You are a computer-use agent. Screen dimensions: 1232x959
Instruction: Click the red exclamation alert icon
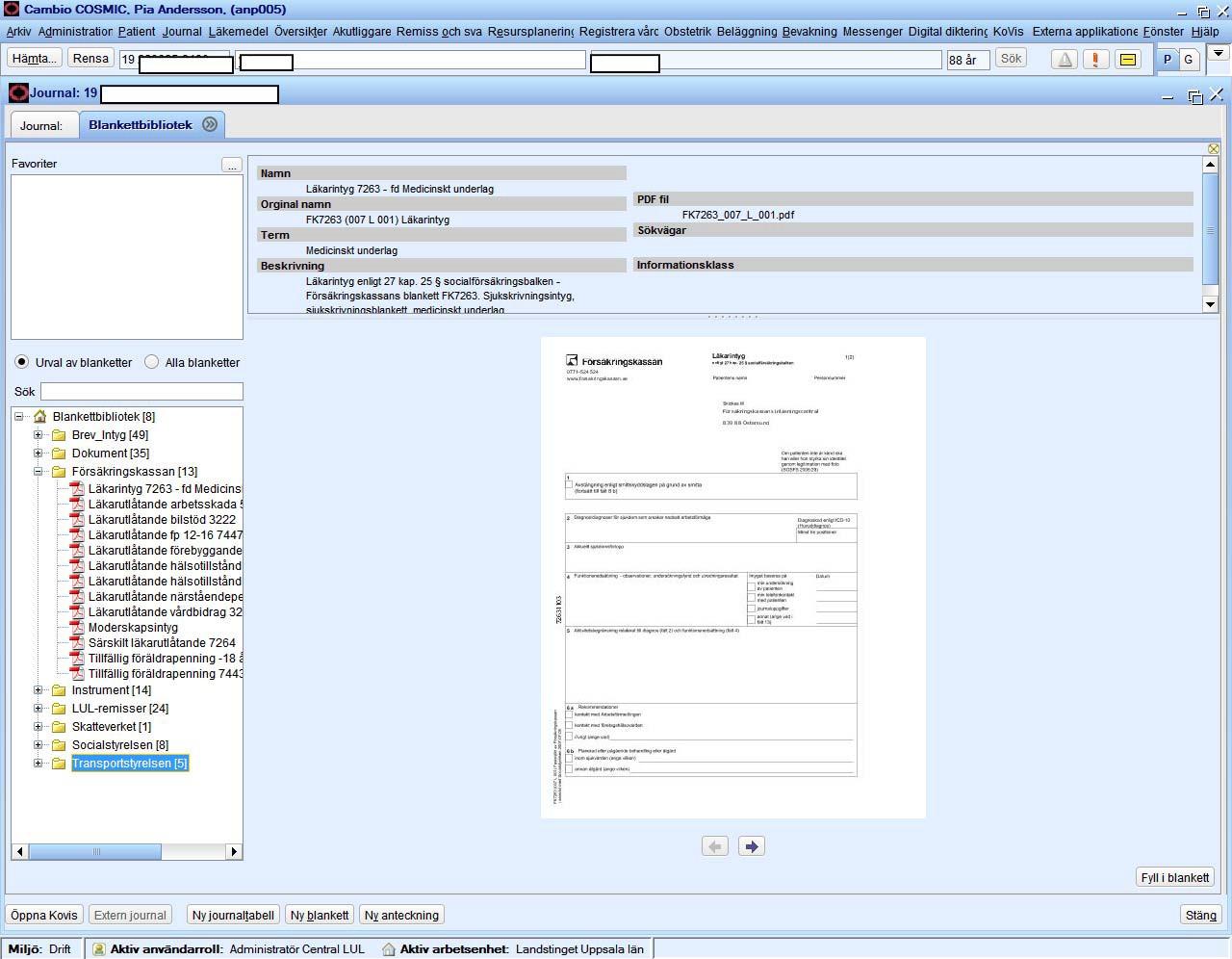pos(1095,59)
